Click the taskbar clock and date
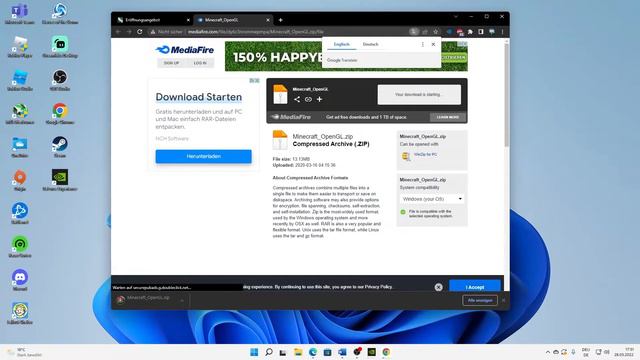This screenshot has width=640, height=360. pyautogui.click(x=624, y=352)
